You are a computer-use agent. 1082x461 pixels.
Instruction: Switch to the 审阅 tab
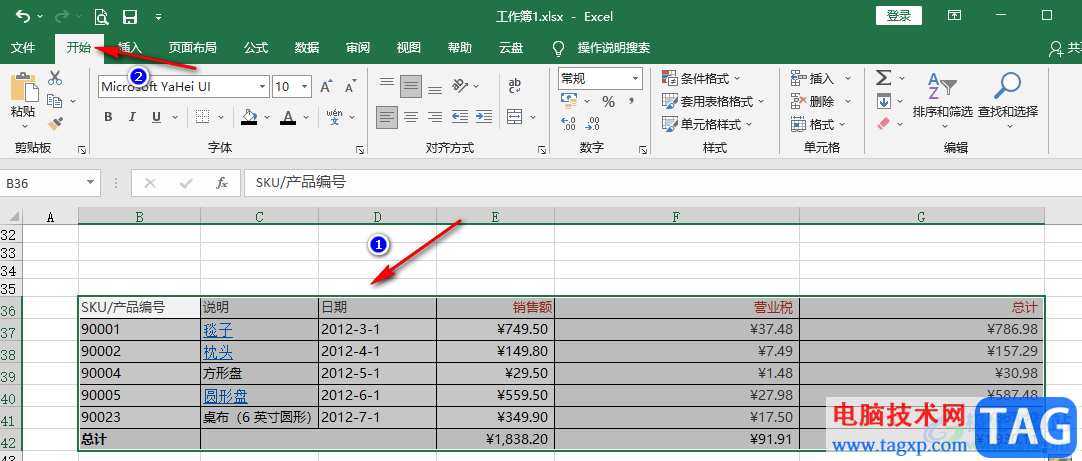[357, 48]
